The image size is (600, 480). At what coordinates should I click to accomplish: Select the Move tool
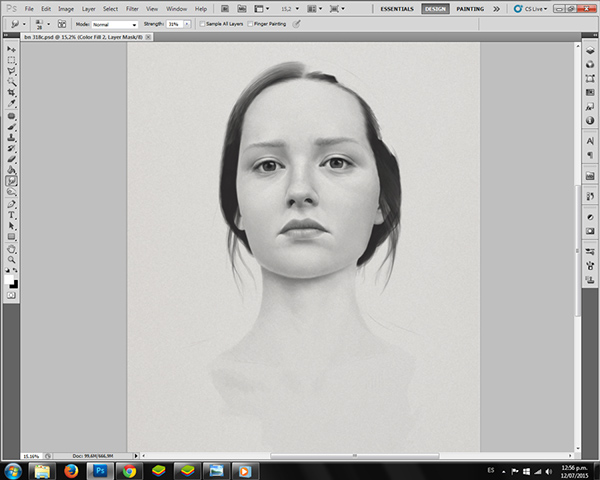pyautogui.click(x=11, y=48)
